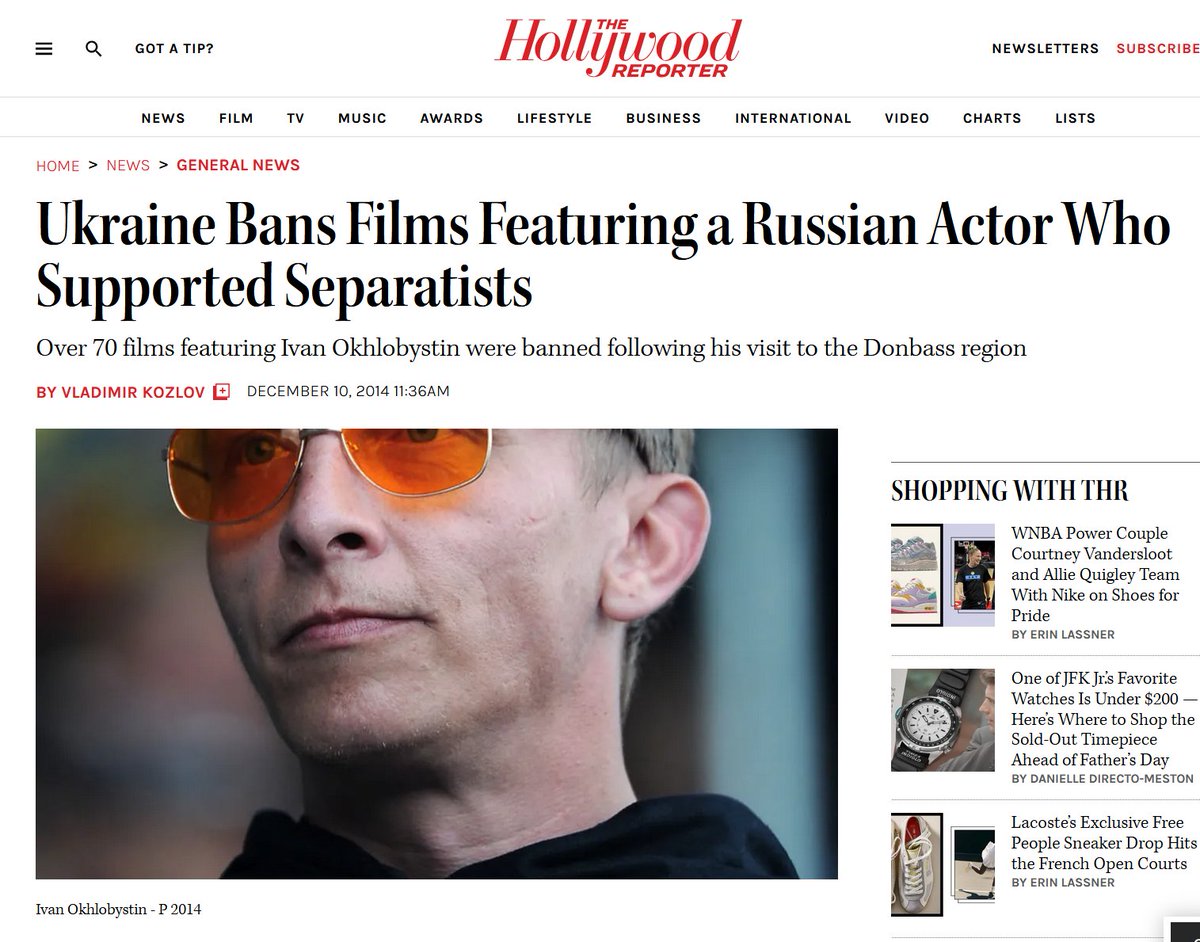Click the plus icon beside Vladimir Kozlov

(222, 392)
